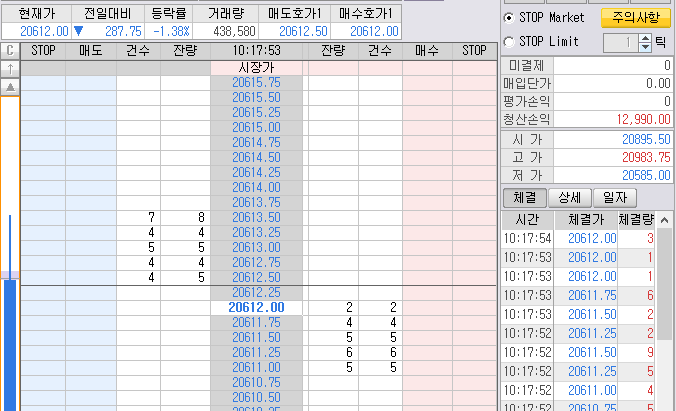Switch to the 상세 tab
The width and height of the screenshot is (676, 411).
pyautogui.click(x=570, y=198)
